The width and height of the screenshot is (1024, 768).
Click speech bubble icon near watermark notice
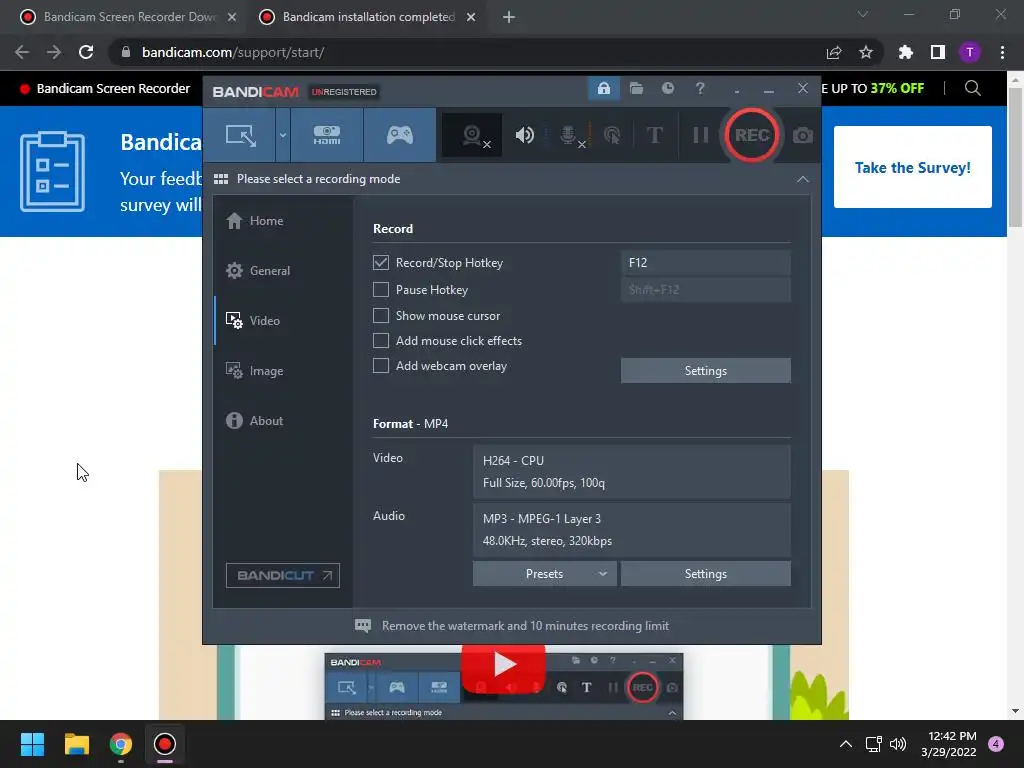point(362,626)
